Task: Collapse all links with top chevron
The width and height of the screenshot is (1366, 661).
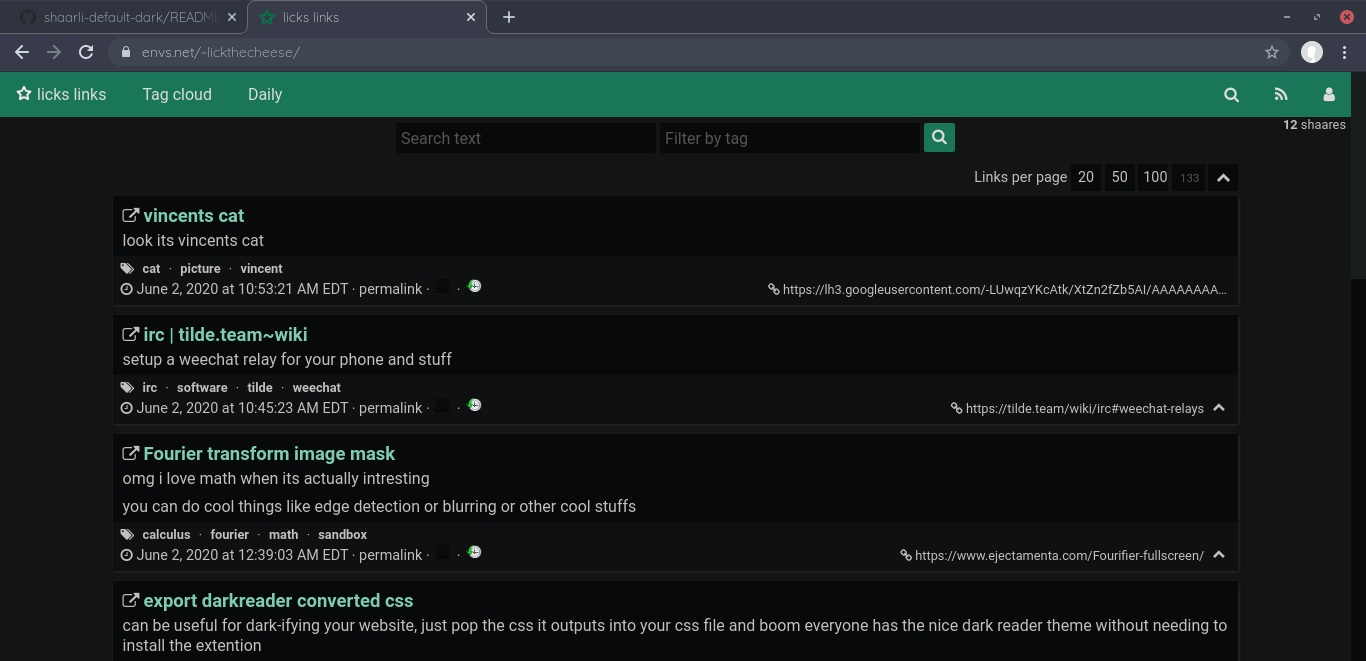Action: [x=1222, y=178]
